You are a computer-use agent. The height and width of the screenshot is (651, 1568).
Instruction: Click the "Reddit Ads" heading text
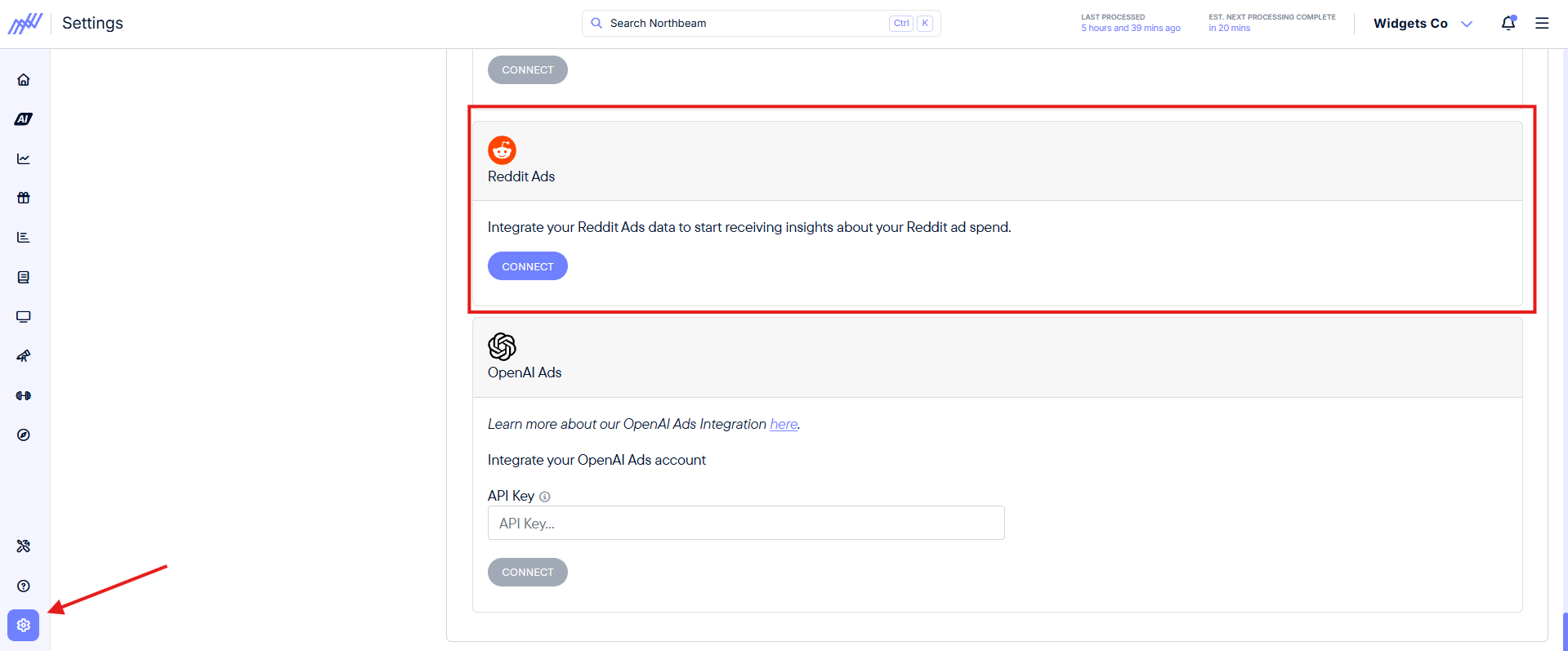click(521, 176)
